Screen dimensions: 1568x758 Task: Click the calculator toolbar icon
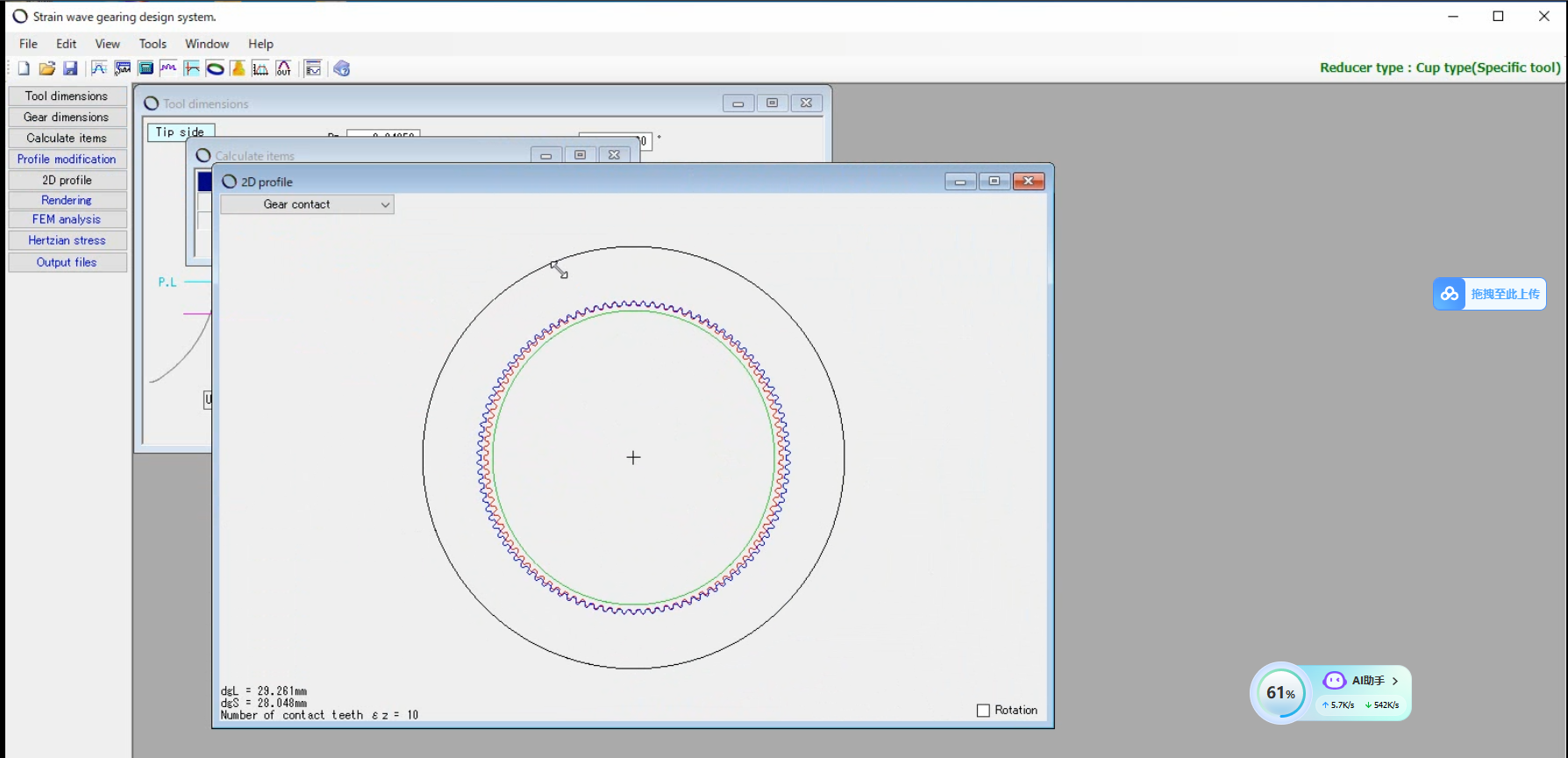coord(146,68)
